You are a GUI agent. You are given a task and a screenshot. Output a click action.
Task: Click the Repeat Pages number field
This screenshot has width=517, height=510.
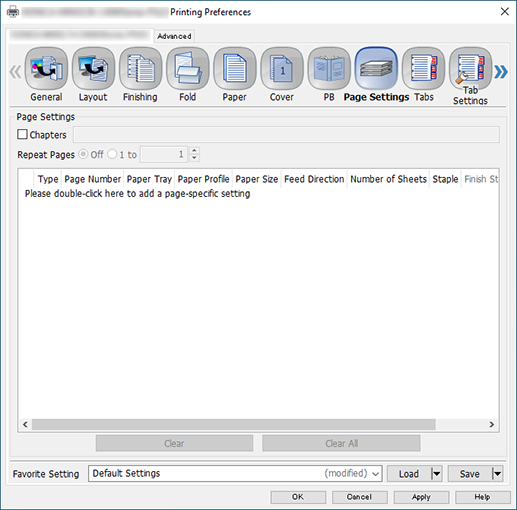pyautogui.click(x=164, y=154)
